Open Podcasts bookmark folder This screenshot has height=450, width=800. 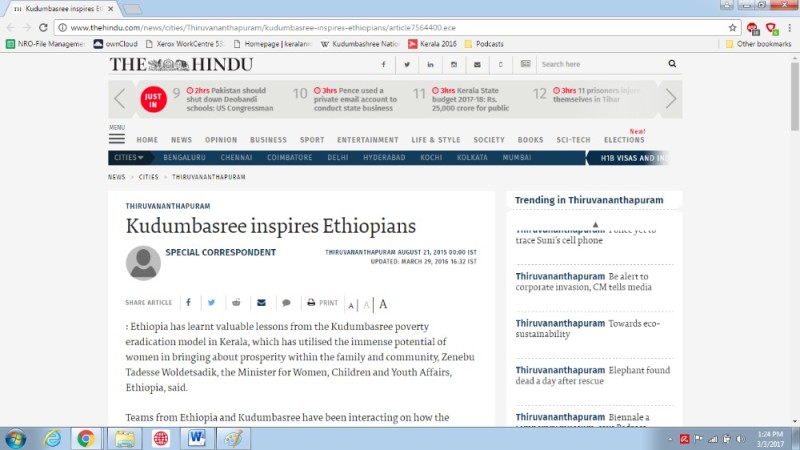484,44
